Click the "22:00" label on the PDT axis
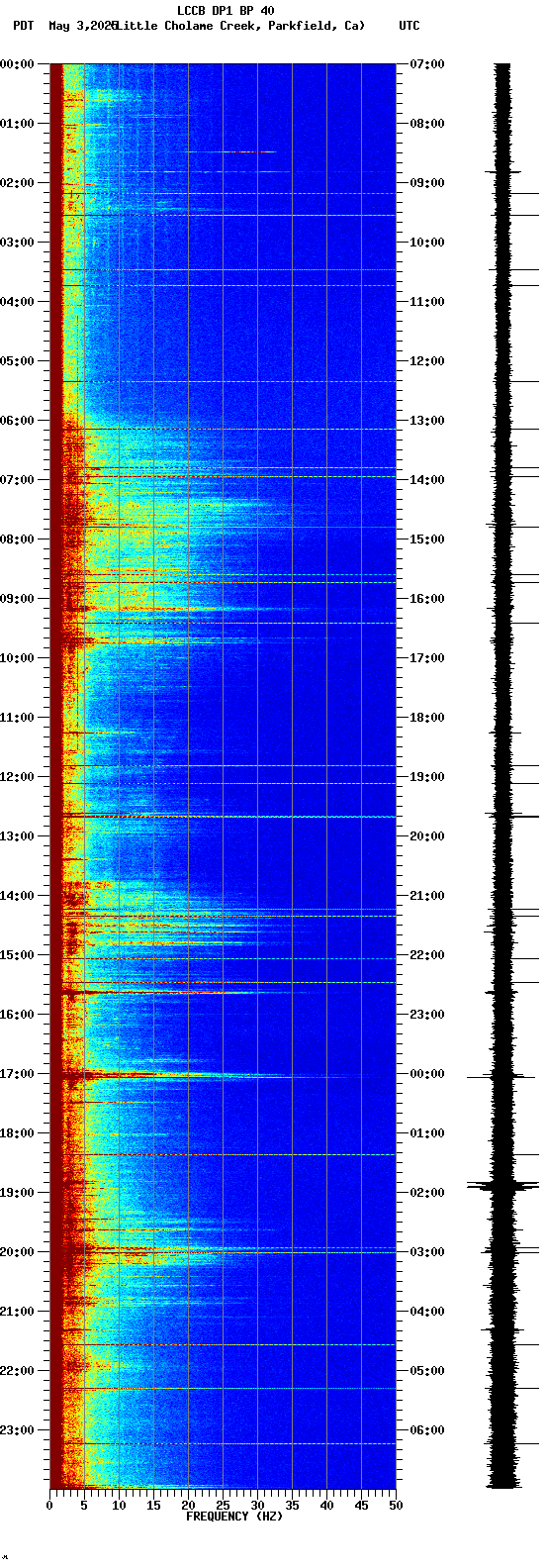The width and height of the screenshot is (546, 1568). (x=17, y=1371)
